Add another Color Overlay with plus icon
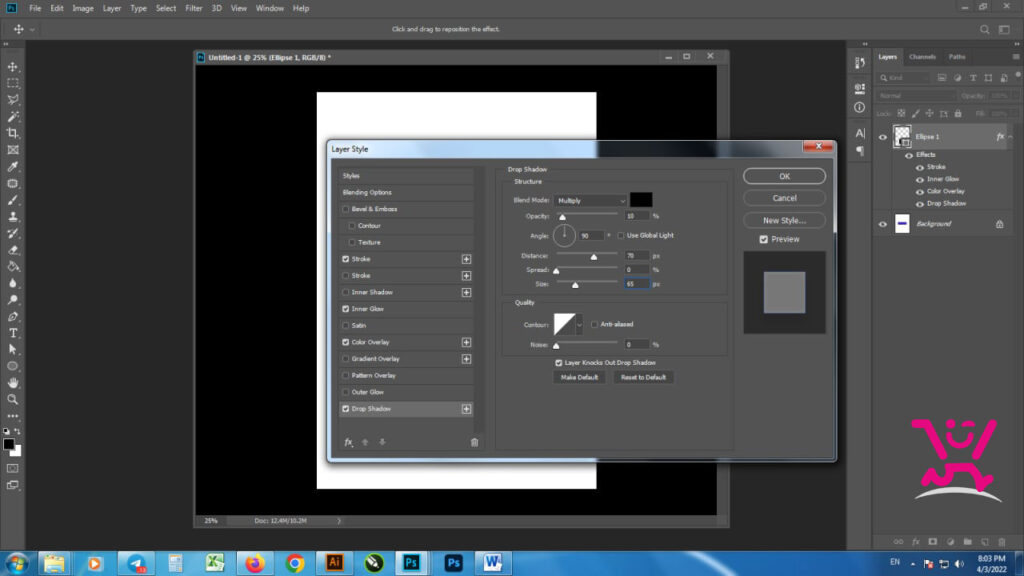 [466, 342]
